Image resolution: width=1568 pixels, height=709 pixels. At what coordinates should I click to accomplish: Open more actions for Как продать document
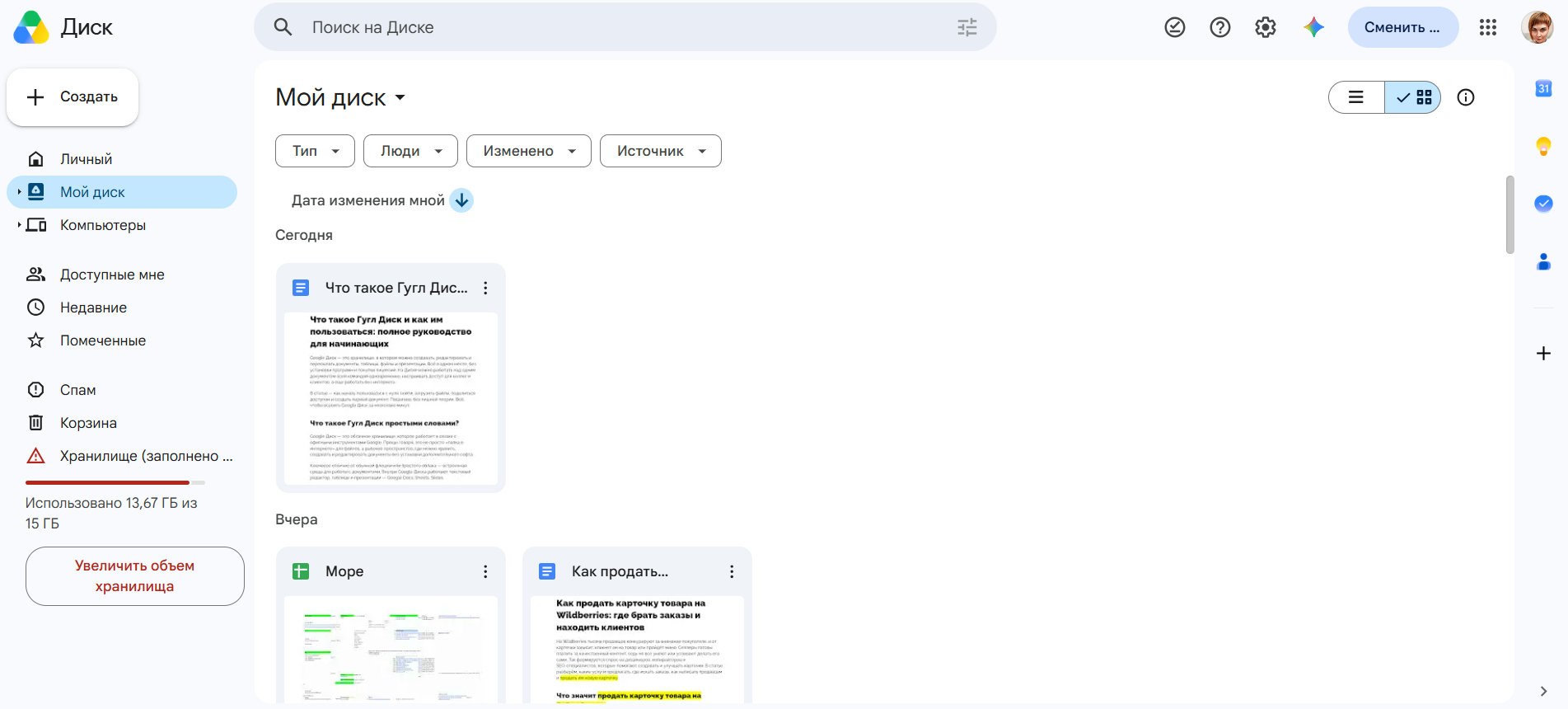point(732,571)
